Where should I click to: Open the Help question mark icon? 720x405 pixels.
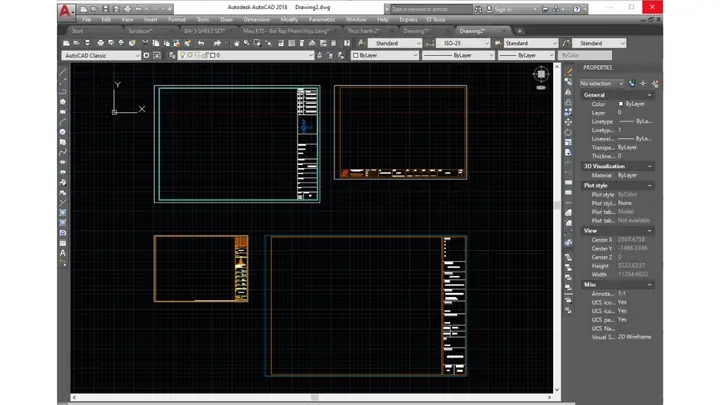577,9
